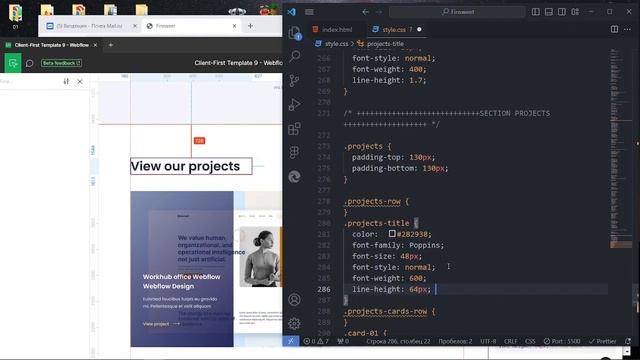
Task: Click the Workhub office Webflow card
Action: click(182, 269)
